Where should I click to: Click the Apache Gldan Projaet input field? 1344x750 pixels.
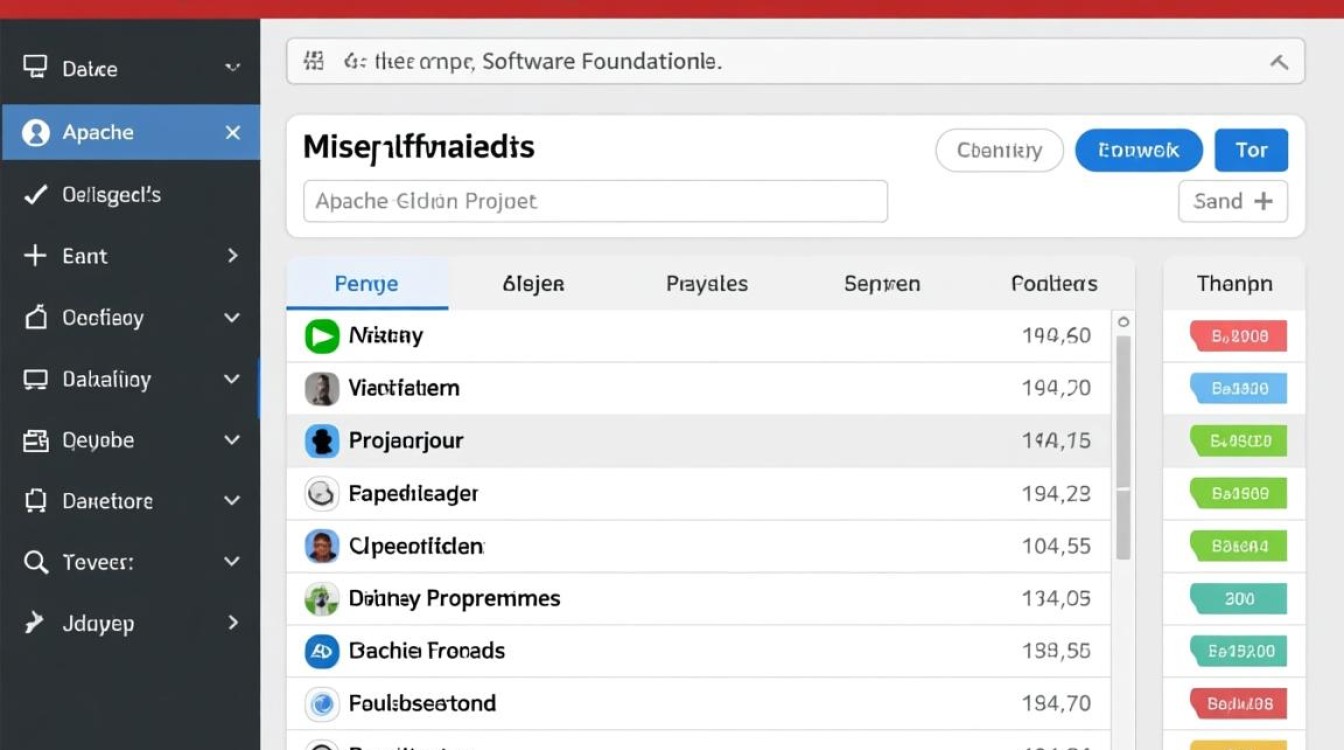pyautogui.click(x=595, y=201)
